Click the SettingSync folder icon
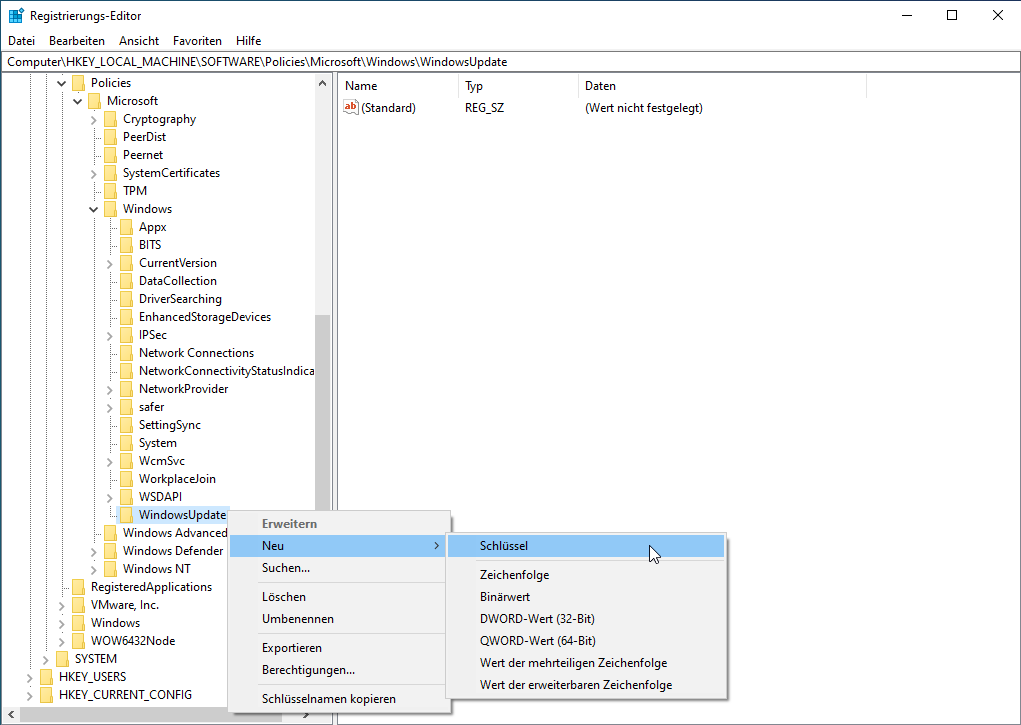This screenshot has height=725, width=1021. [x=127, y=425]
